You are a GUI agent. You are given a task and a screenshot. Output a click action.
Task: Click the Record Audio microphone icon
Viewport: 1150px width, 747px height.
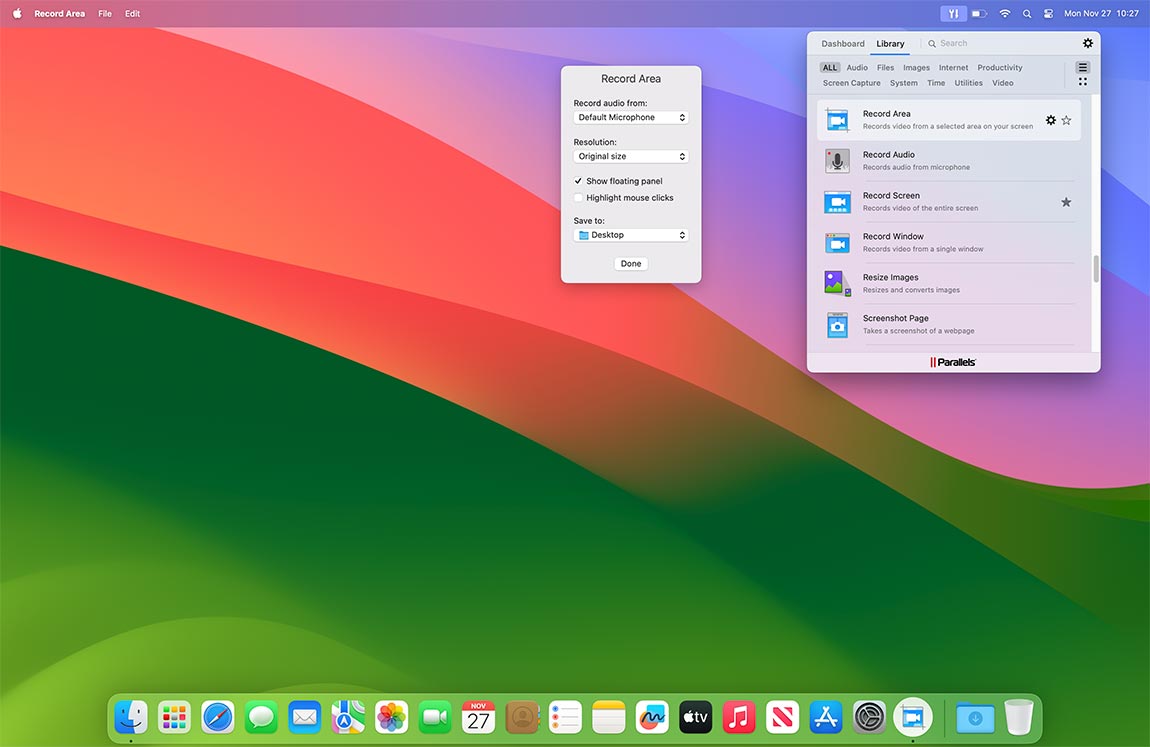point(837,161)
